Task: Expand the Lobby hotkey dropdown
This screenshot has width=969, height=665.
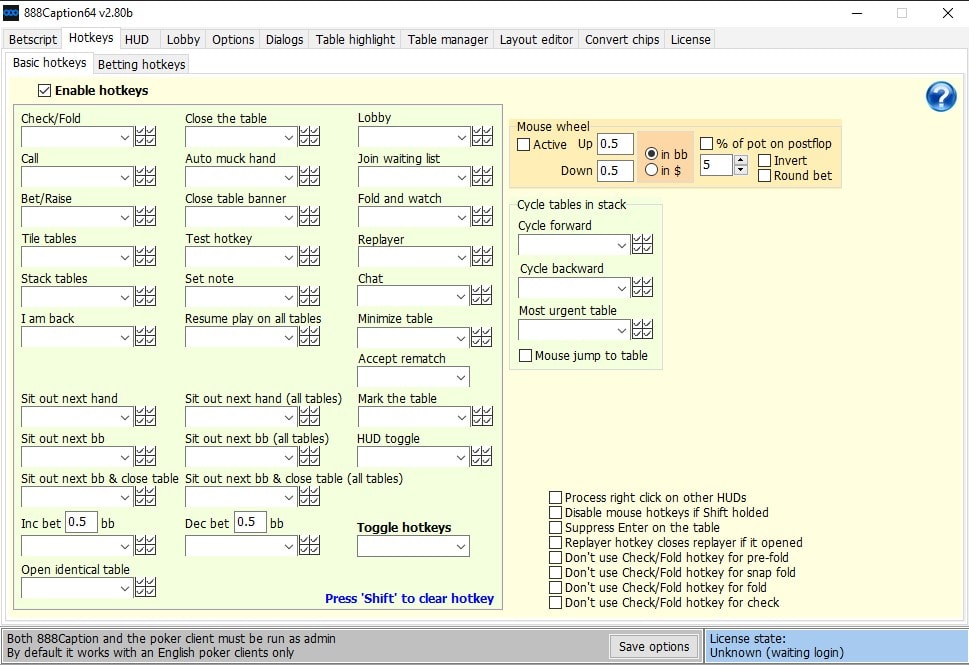Action: coord(413,137)
